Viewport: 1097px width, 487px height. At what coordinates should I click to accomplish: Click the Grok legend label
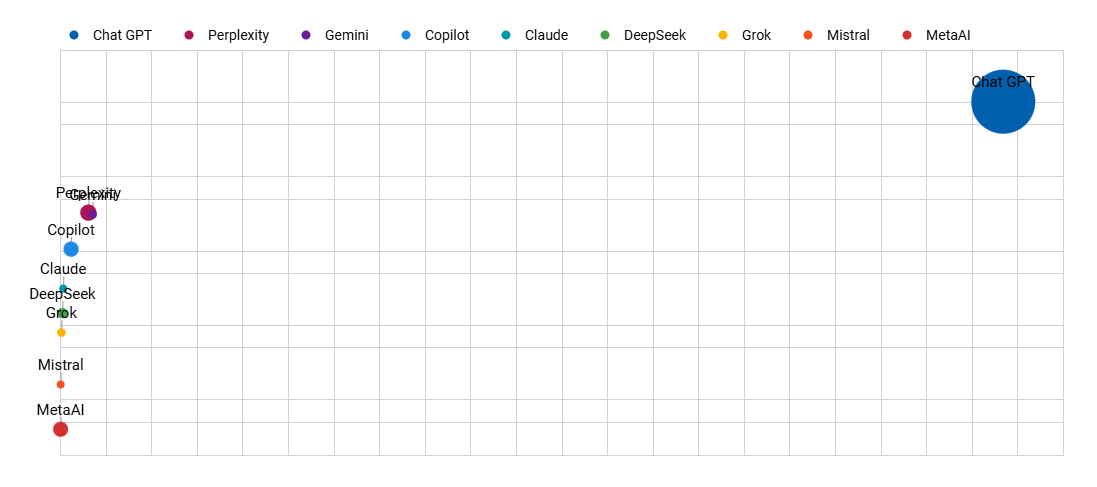coord(756,36)
